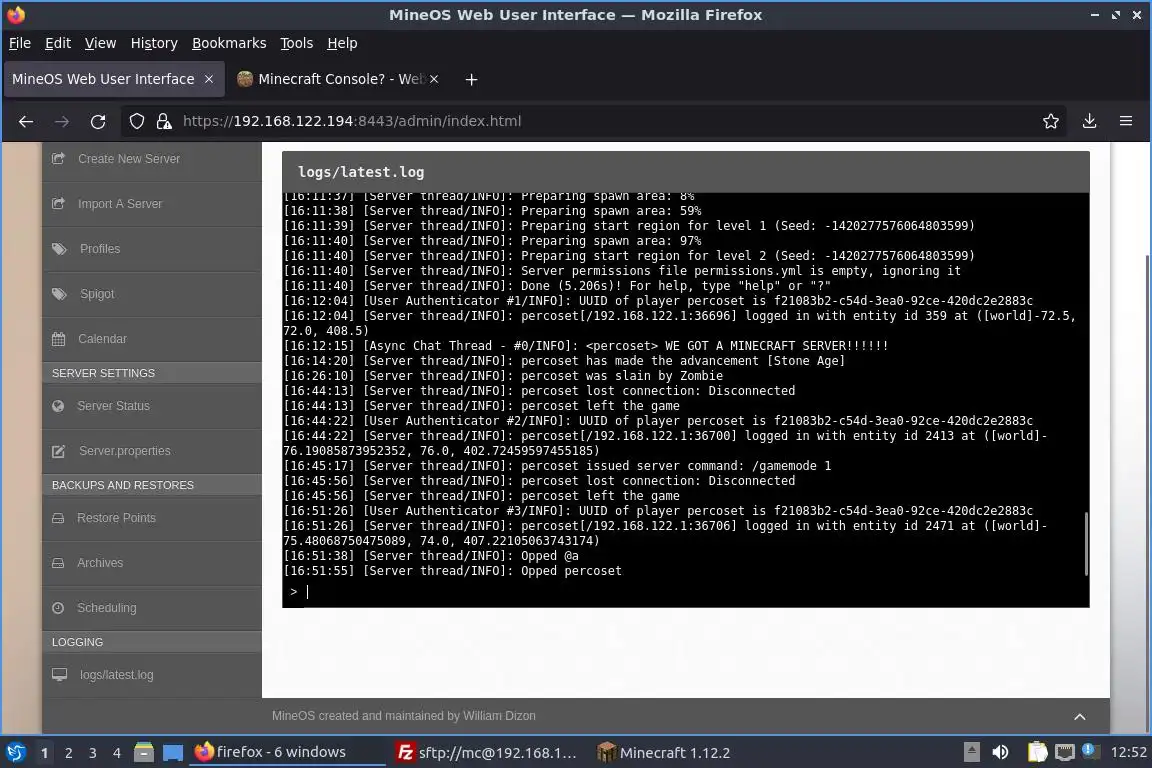Open the Help menu
The width and height of the screenshot is (1152, 768).
click(342, 43)
